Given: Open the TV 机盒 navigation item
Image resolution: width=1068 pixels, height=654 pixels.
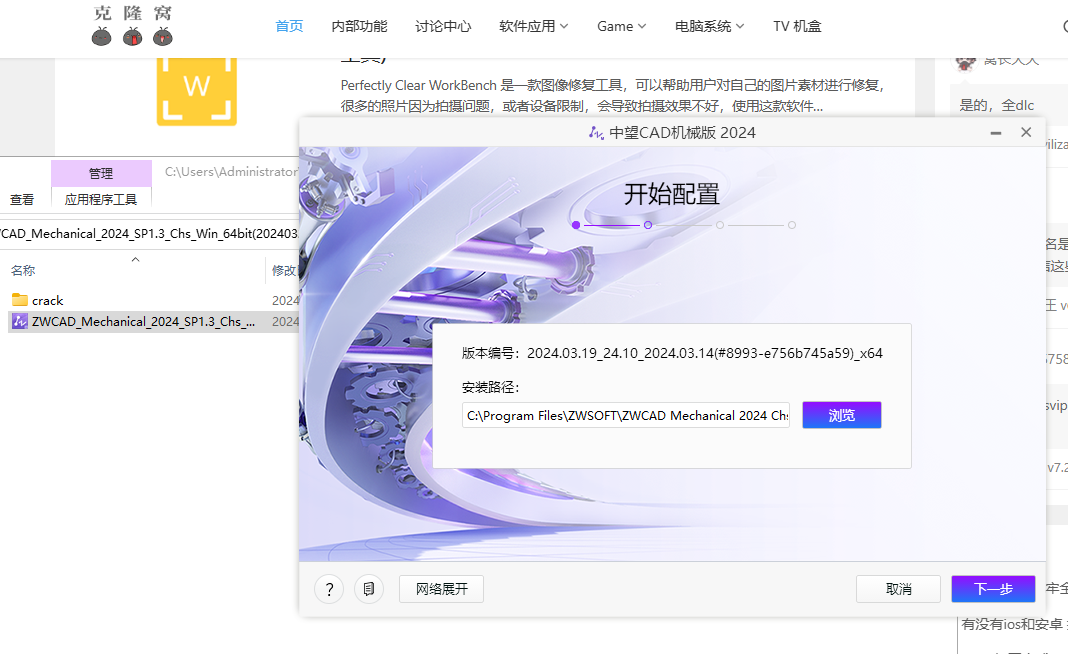Looking at the screenshot, I should 797,27.
